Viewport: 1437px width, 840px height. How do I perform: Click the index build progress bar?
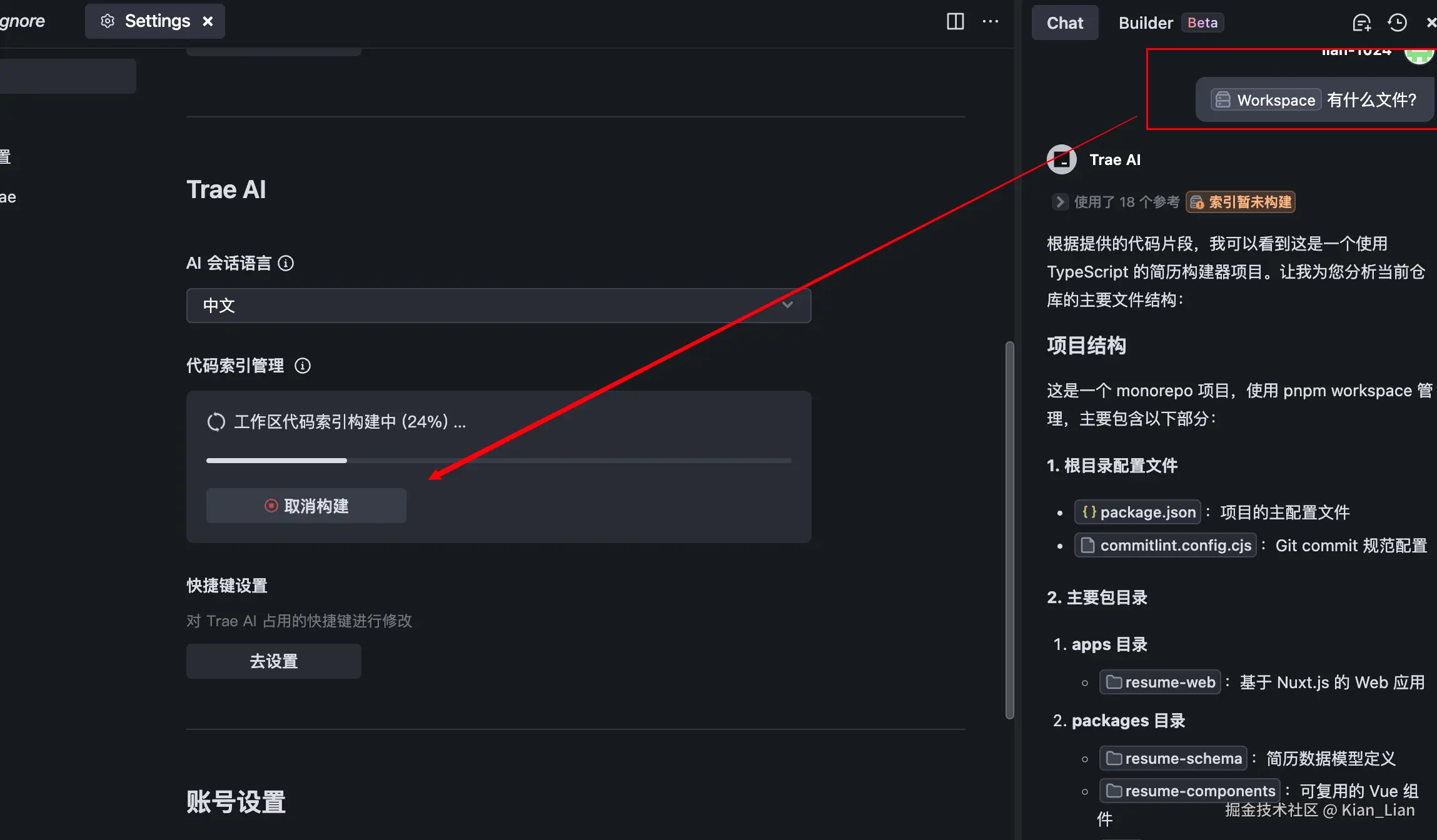click(x=498, y=461)
